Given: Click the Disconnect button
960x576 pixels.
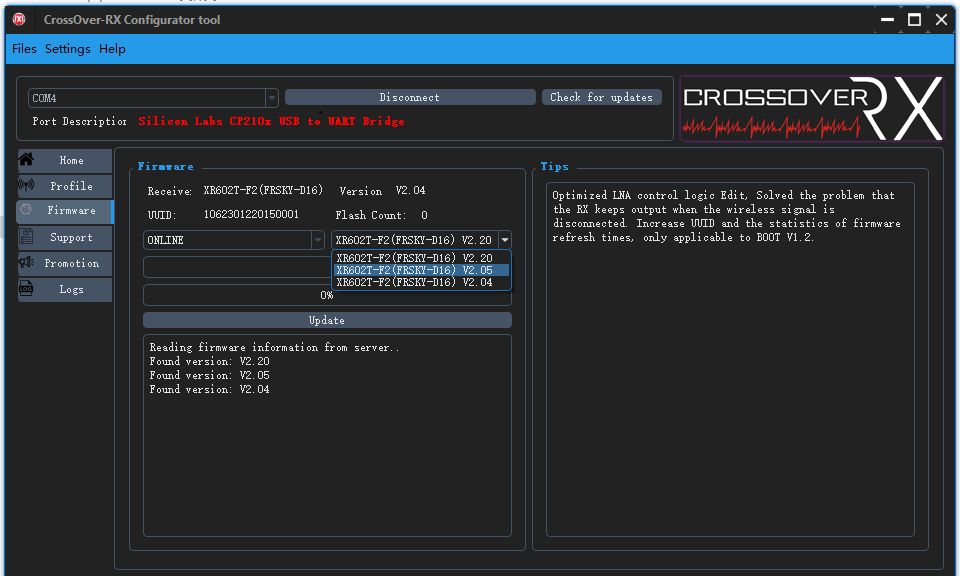Looking at the screenshot, I should tap(410, 97).
